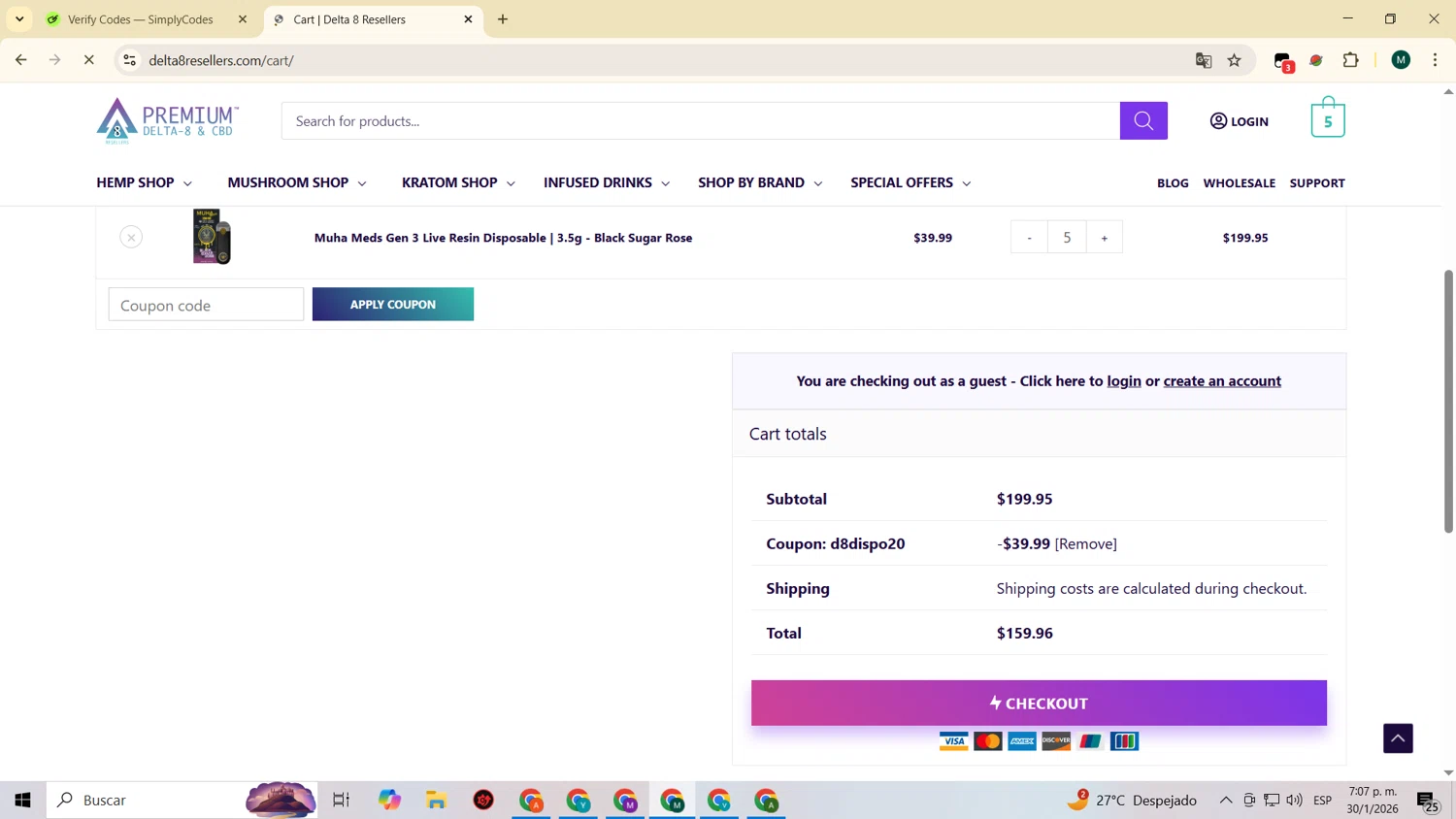Image resolution: width=1456 pixels, height=819 pixels.
Task: Open the shopping bag cart icon
Action: pos(1328,118)
